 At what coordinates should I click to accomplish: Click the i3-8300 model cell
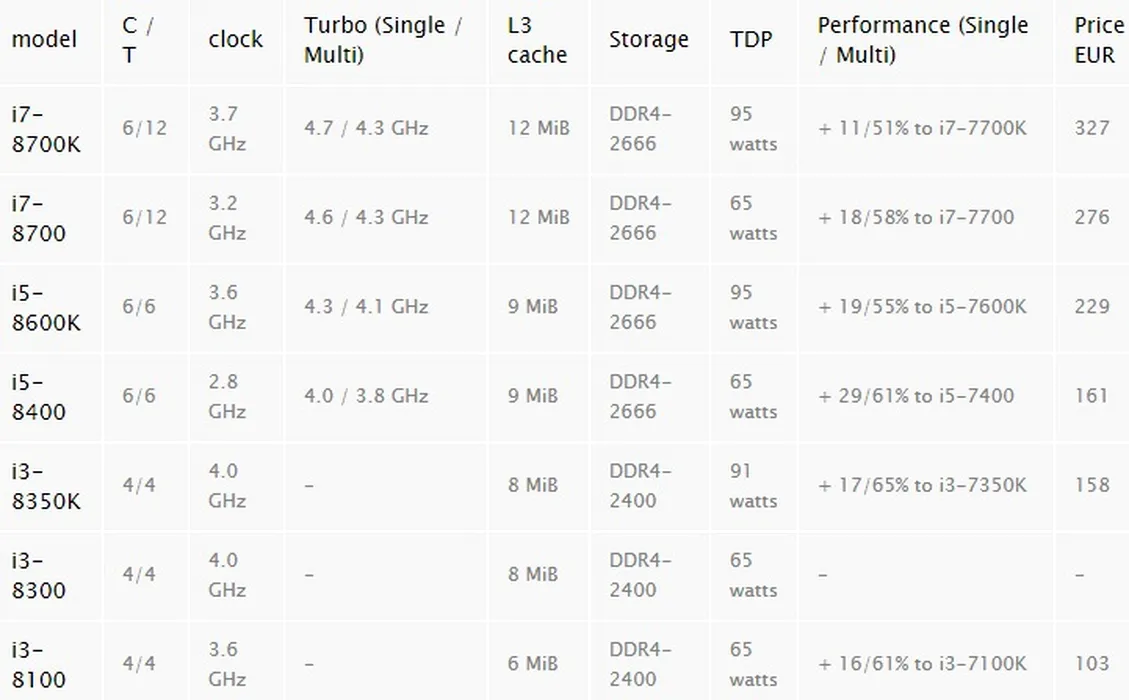coord(39,574)
